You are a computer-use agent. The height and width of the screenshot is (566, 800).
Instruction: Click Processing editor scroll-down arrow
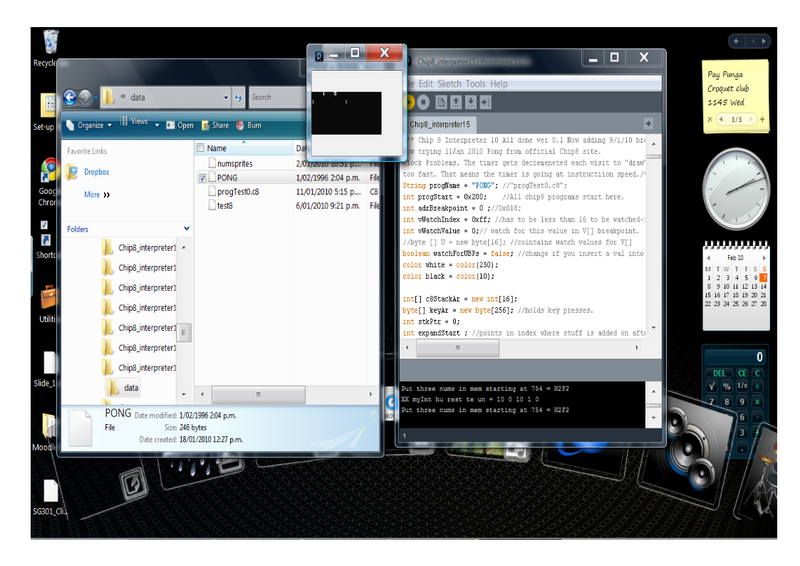654,328
